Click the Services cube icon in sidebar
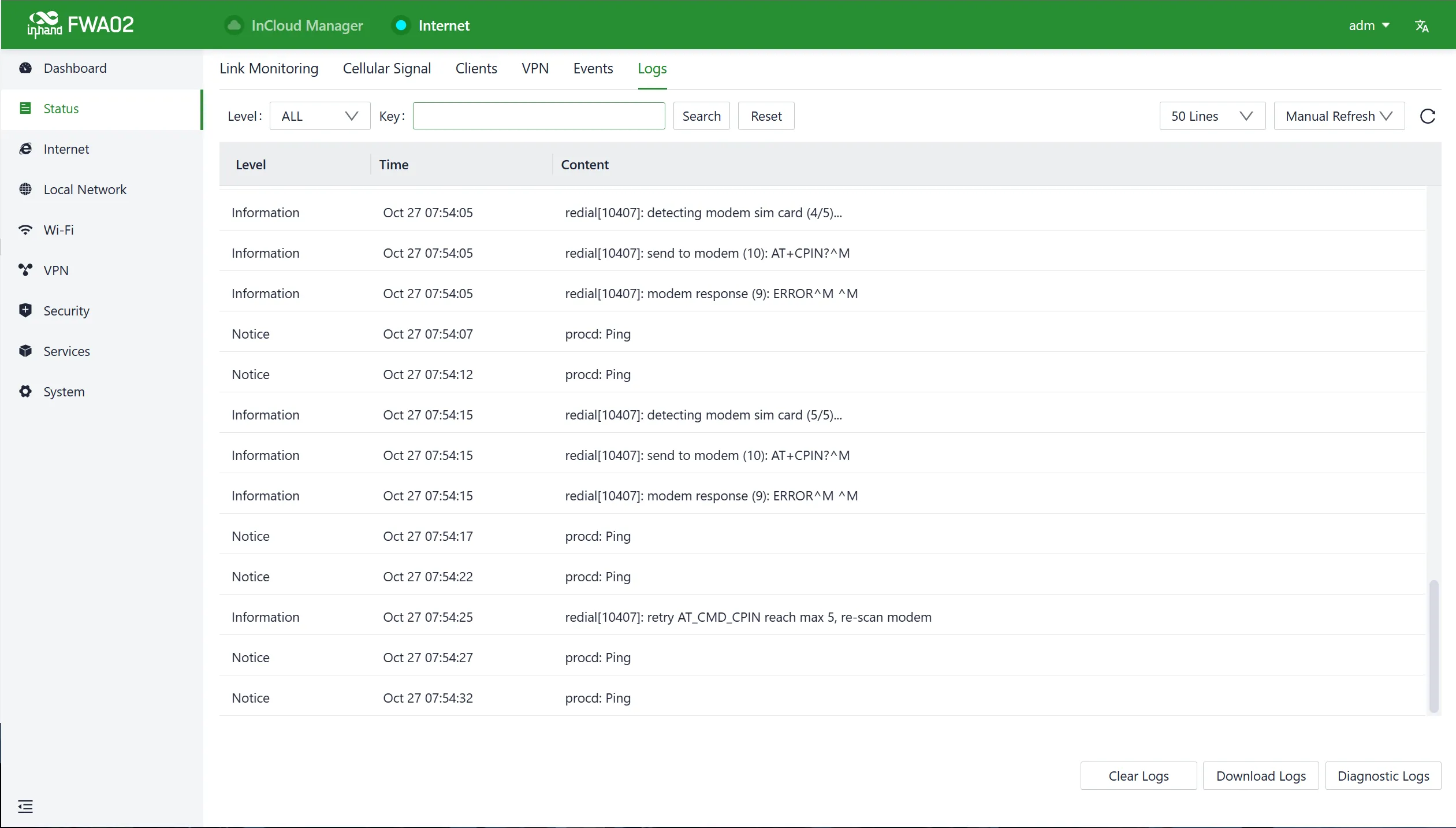Image resolution: width=1456 pixels, height=828 pixels. (x=25, y=351)
